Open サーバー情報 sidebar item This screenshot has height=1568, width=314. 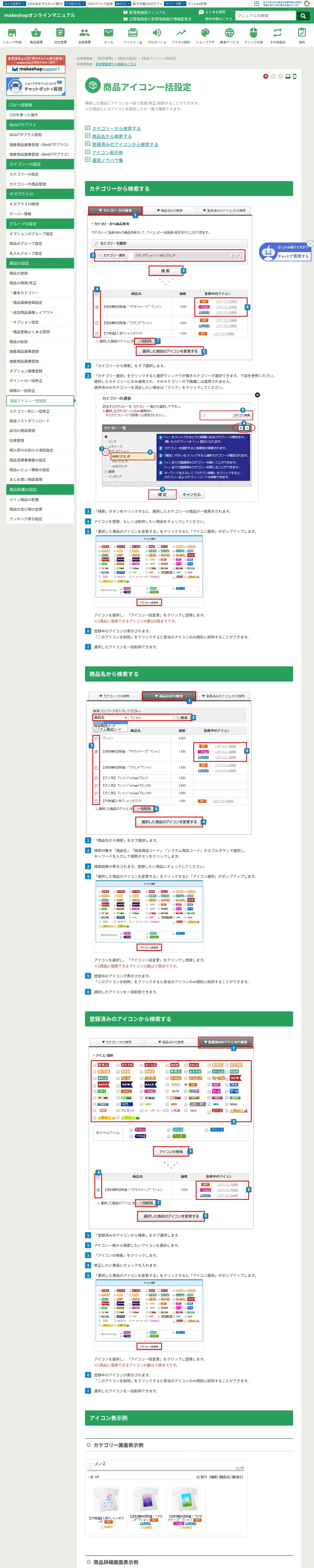click(x=40, y=214)
